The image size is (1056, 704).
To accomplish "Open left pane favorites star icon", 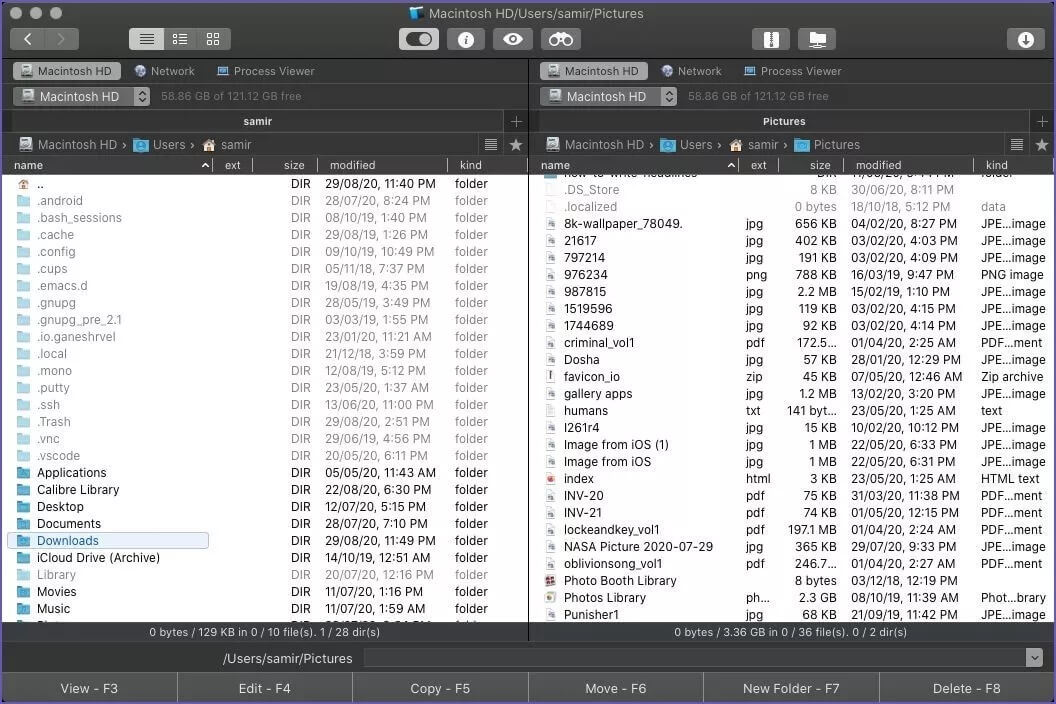I will click(x=516, y=144).
